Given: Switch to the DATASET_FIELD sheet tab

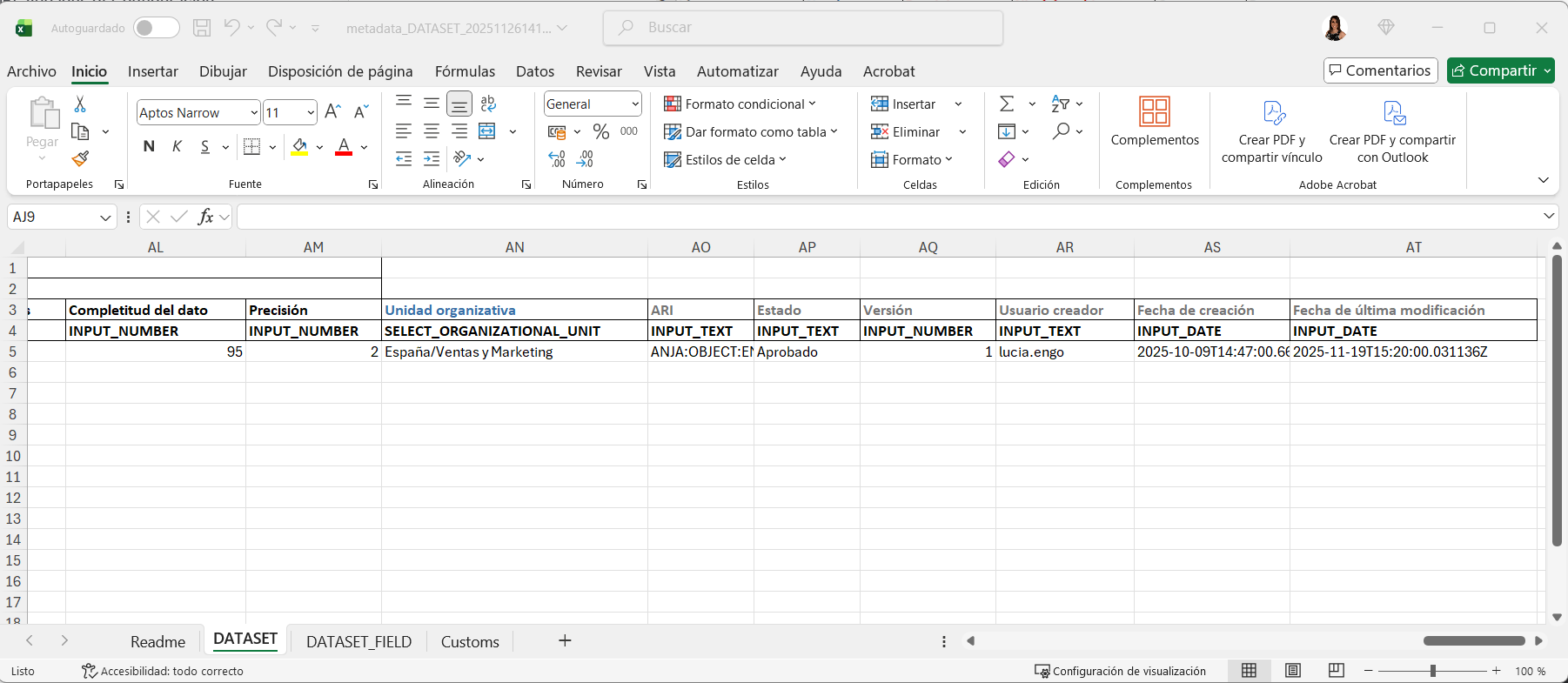Looking at the screenshot, I should point(358,641).
